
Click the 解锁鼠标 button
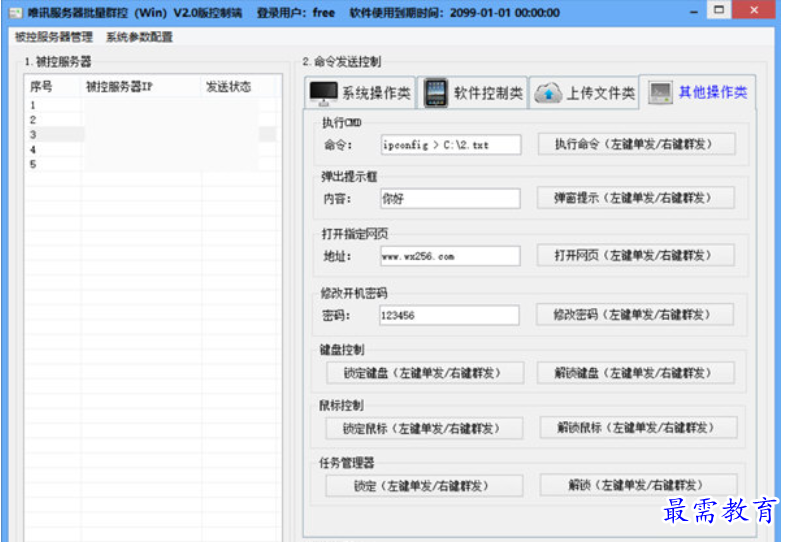pos(638,427)
